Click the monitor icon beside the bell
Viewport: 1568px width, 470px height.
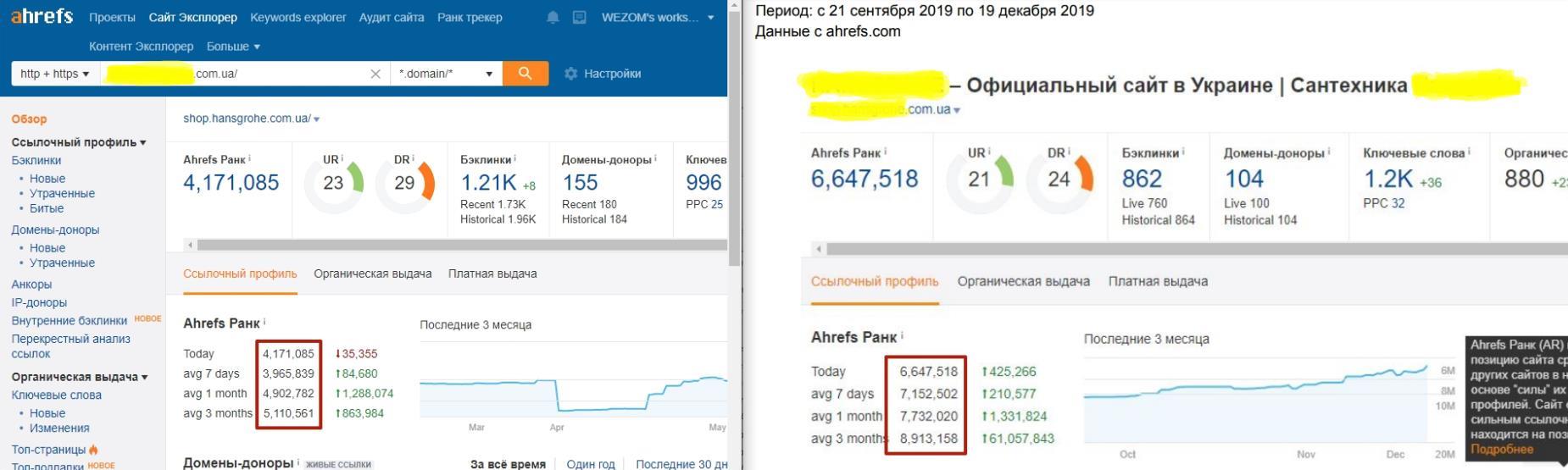click(x=580, y=17)
